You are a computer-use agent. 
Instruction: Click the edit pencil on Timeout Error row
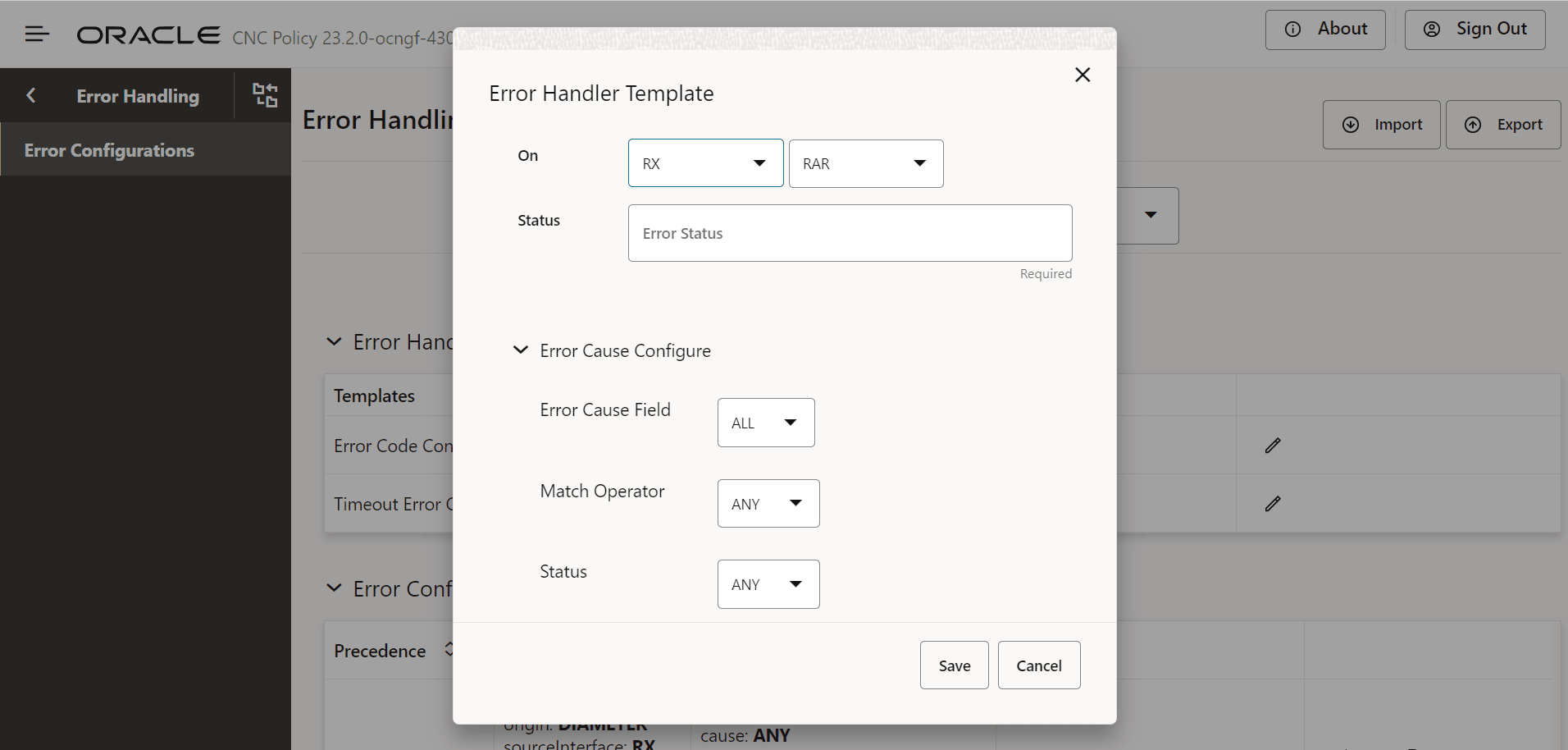pos(1272,503)
